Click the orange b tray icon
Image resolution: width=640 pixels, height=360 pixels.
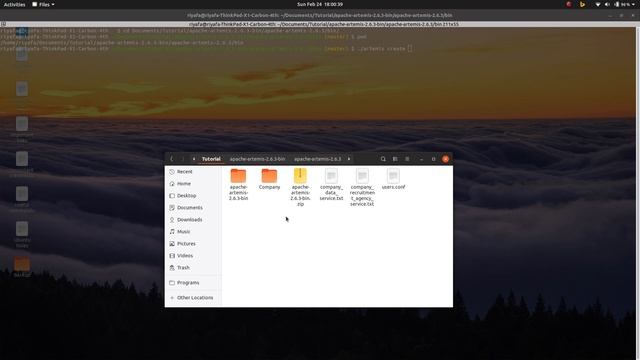click(582, 4)
